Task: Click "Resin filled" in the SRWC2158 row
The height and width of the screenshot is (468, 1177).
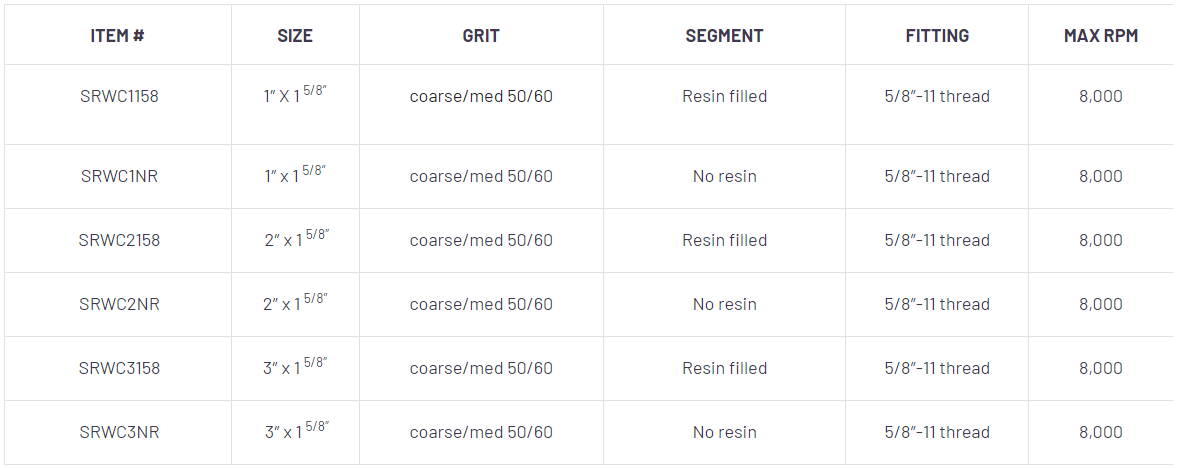Action: point(724,241)
